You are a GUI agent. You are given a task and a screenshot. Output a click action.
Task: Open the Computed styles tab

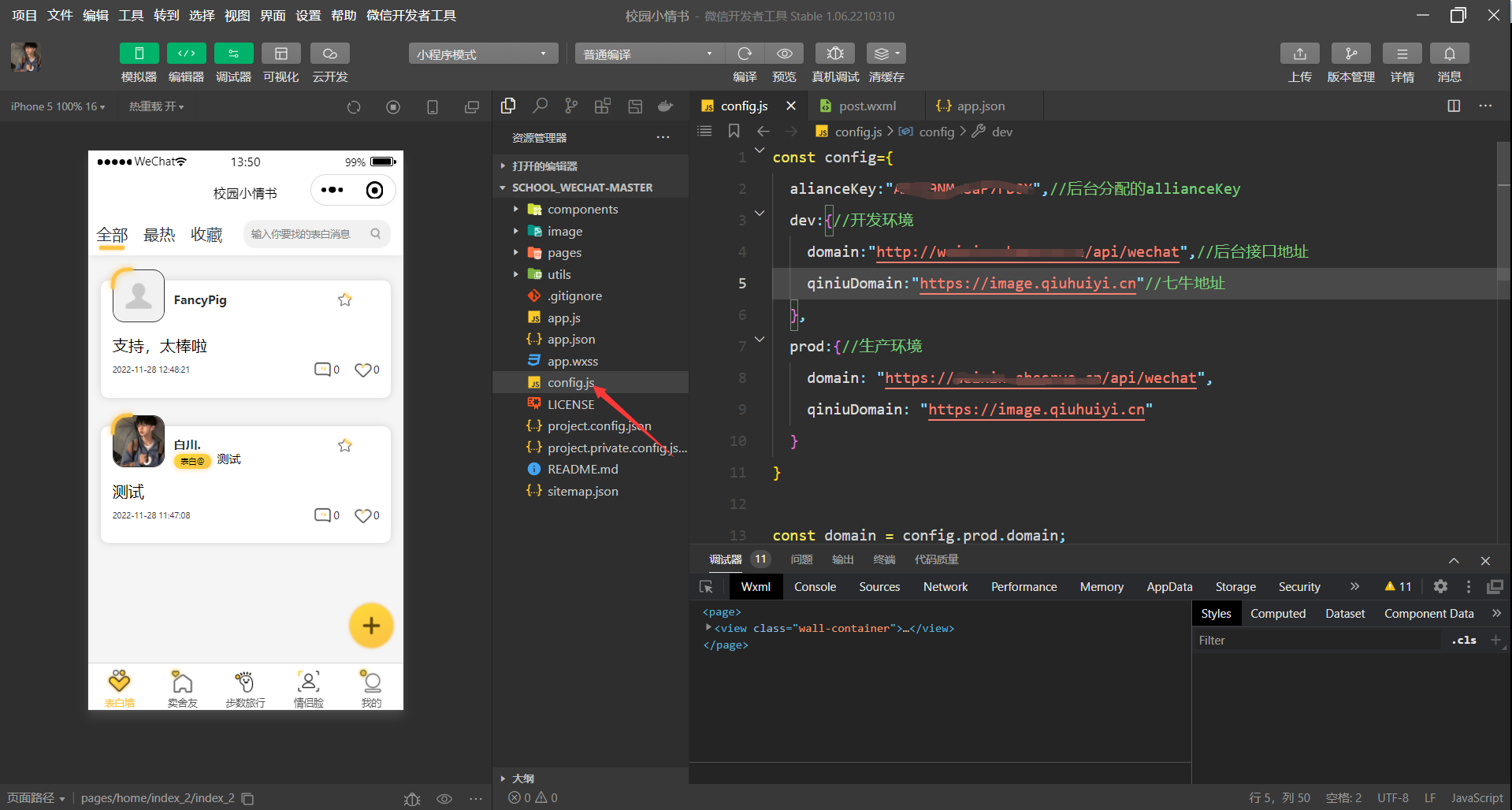pos(1278,614)
